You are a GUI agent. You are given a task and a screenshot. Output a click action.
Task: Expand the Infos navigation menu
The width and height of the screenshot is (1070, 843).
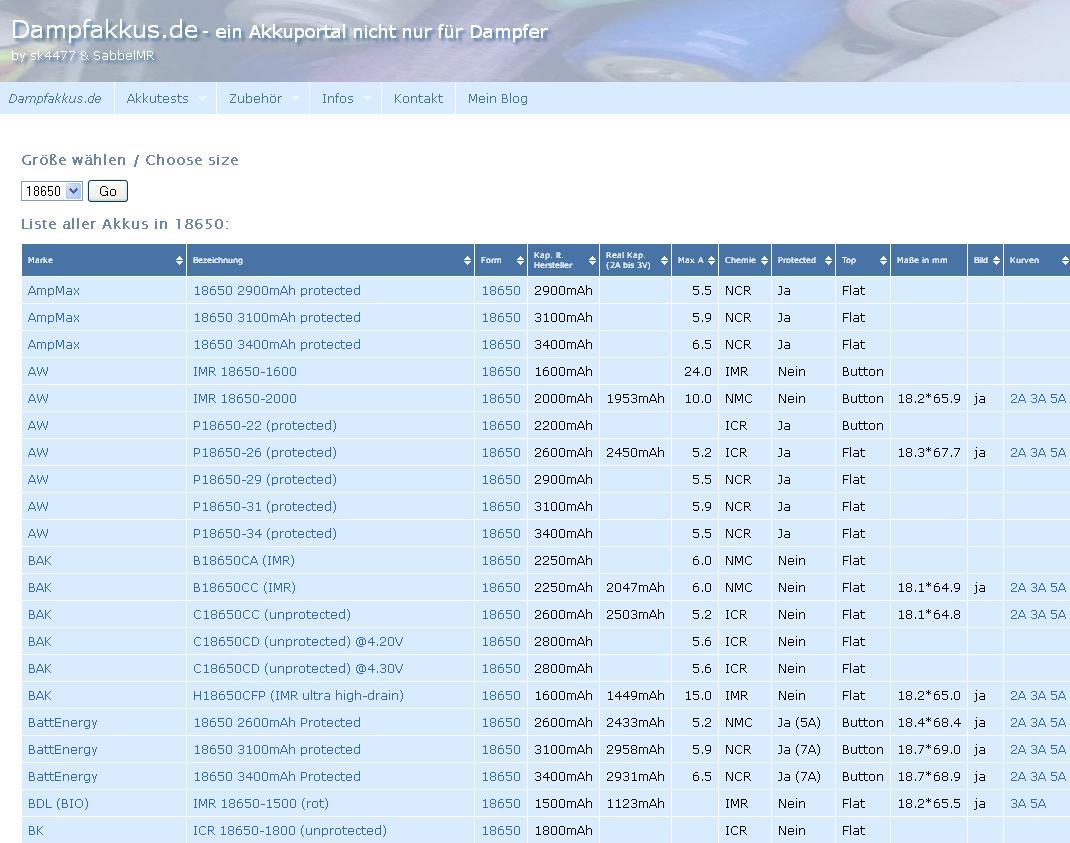click(345, 98)
